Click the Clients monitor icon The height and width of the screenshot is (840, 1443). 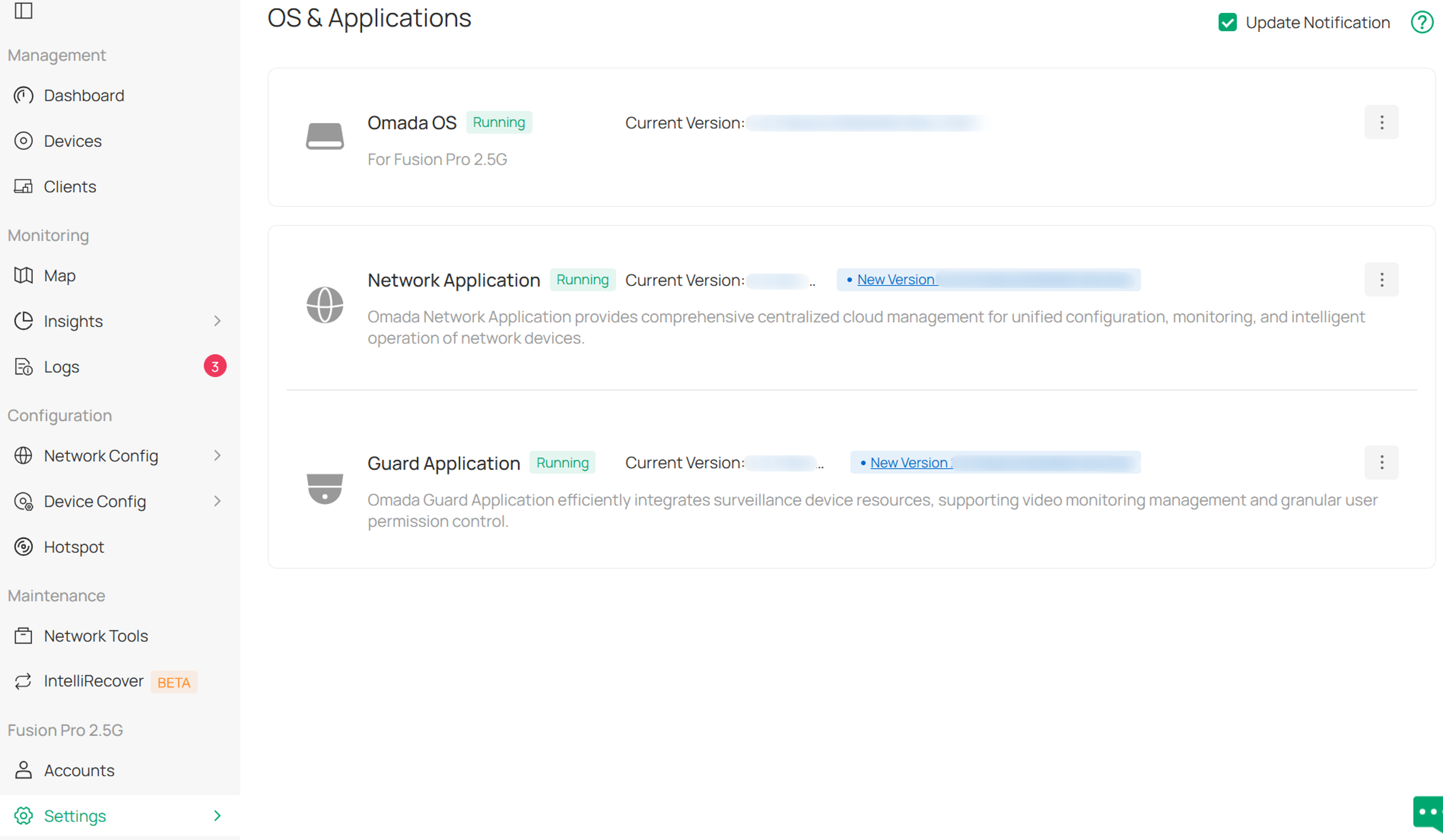[x=23, y=187]
